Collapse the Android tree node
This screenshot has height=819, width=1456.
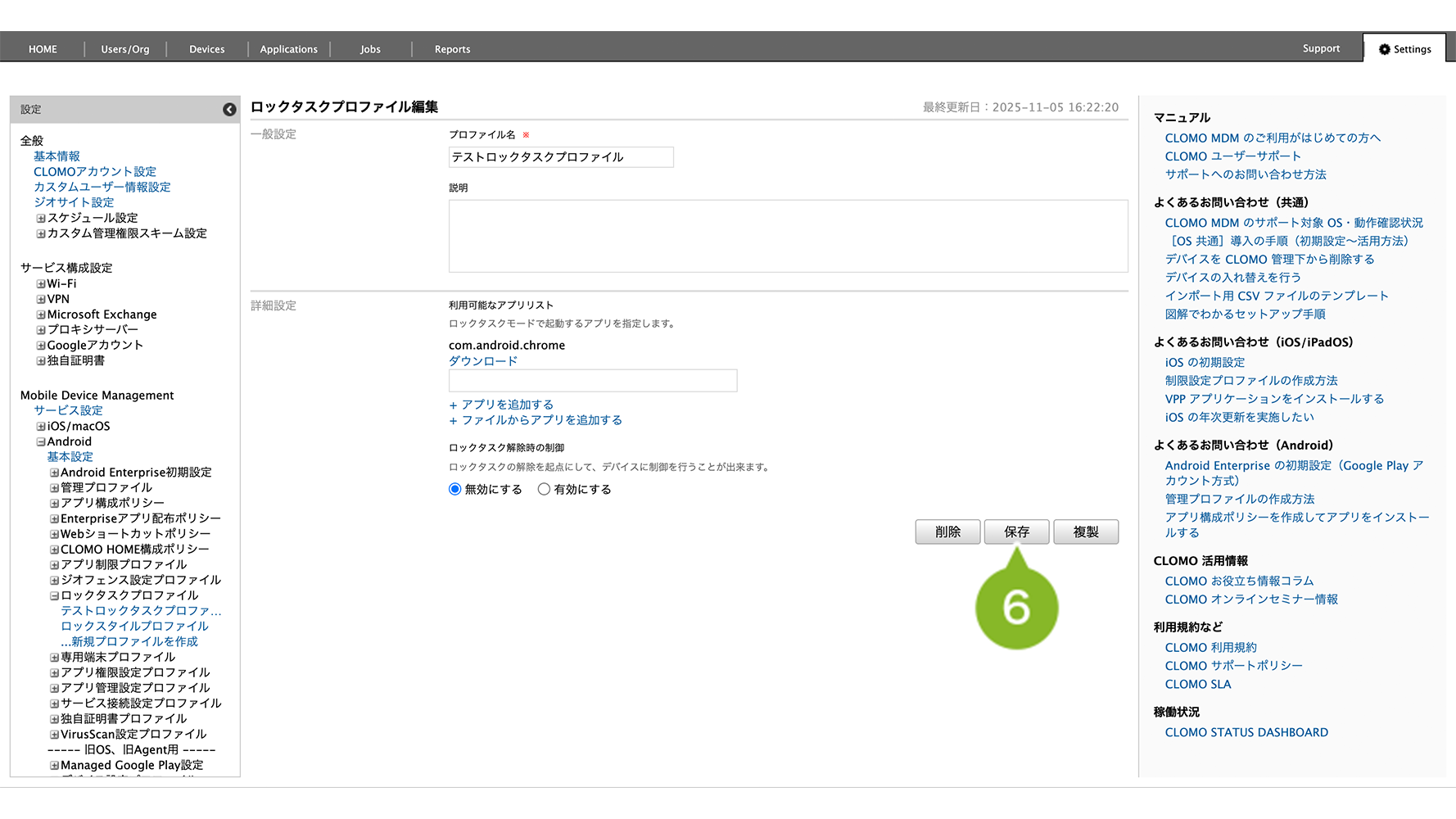41,442
